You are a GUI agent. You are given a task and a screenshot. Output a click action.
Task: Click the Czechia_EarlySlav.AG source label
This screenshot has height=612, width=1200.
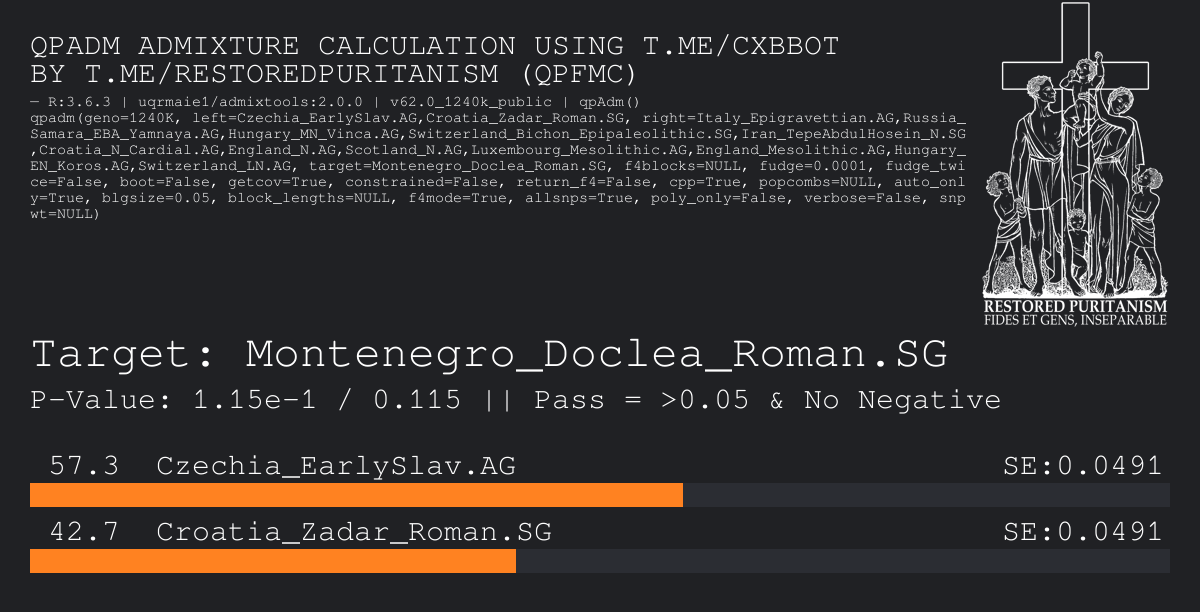(336, 466)
